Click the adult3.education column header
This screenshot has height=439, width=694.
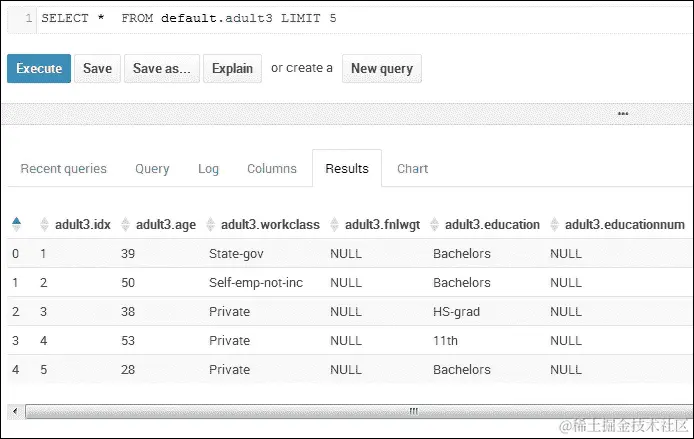tap(492, 224)
